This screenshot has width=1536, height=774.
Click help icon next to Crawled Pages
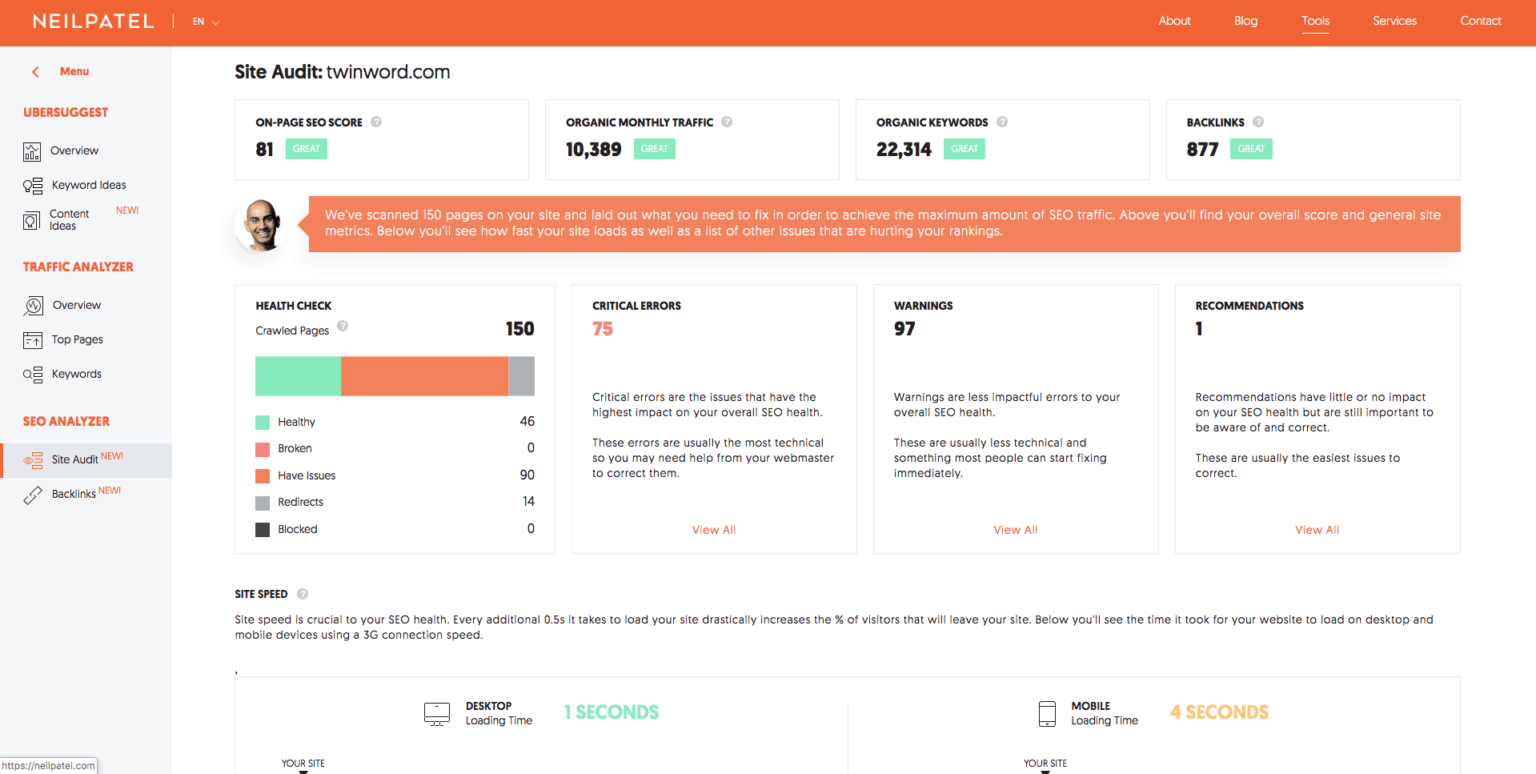343,326
